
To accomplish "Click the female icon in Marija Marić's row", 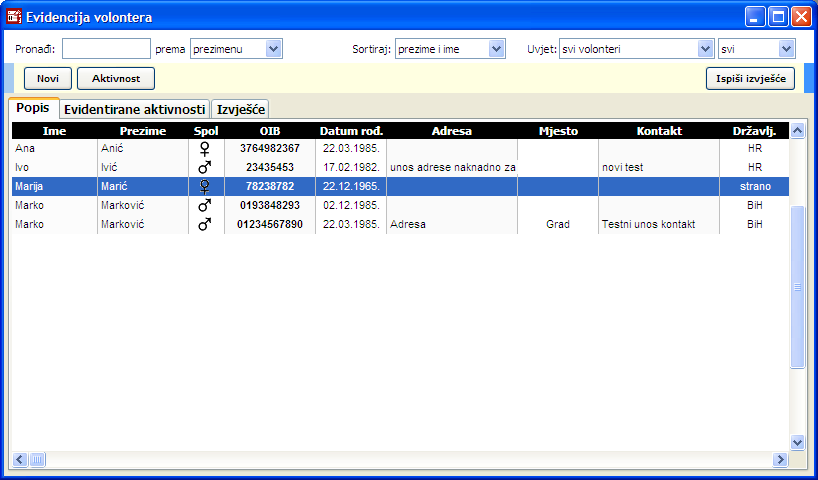I will click(204, 186).
